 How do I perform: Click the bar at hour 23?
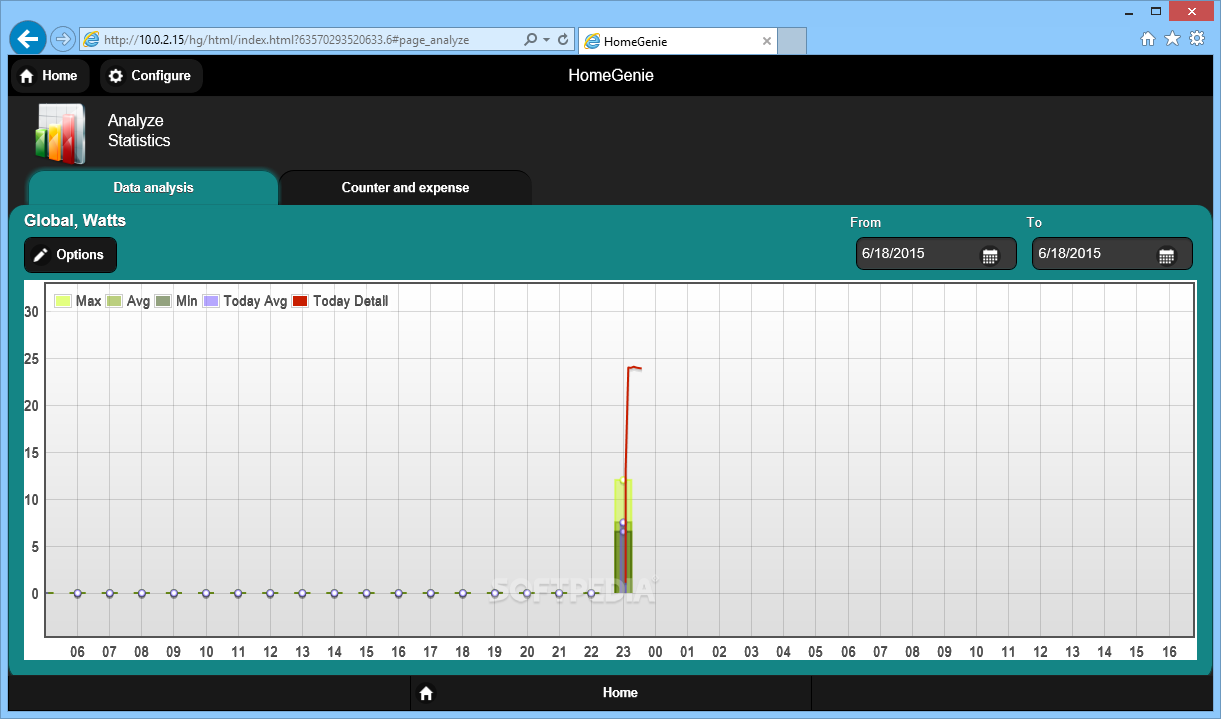pos(623,536)
